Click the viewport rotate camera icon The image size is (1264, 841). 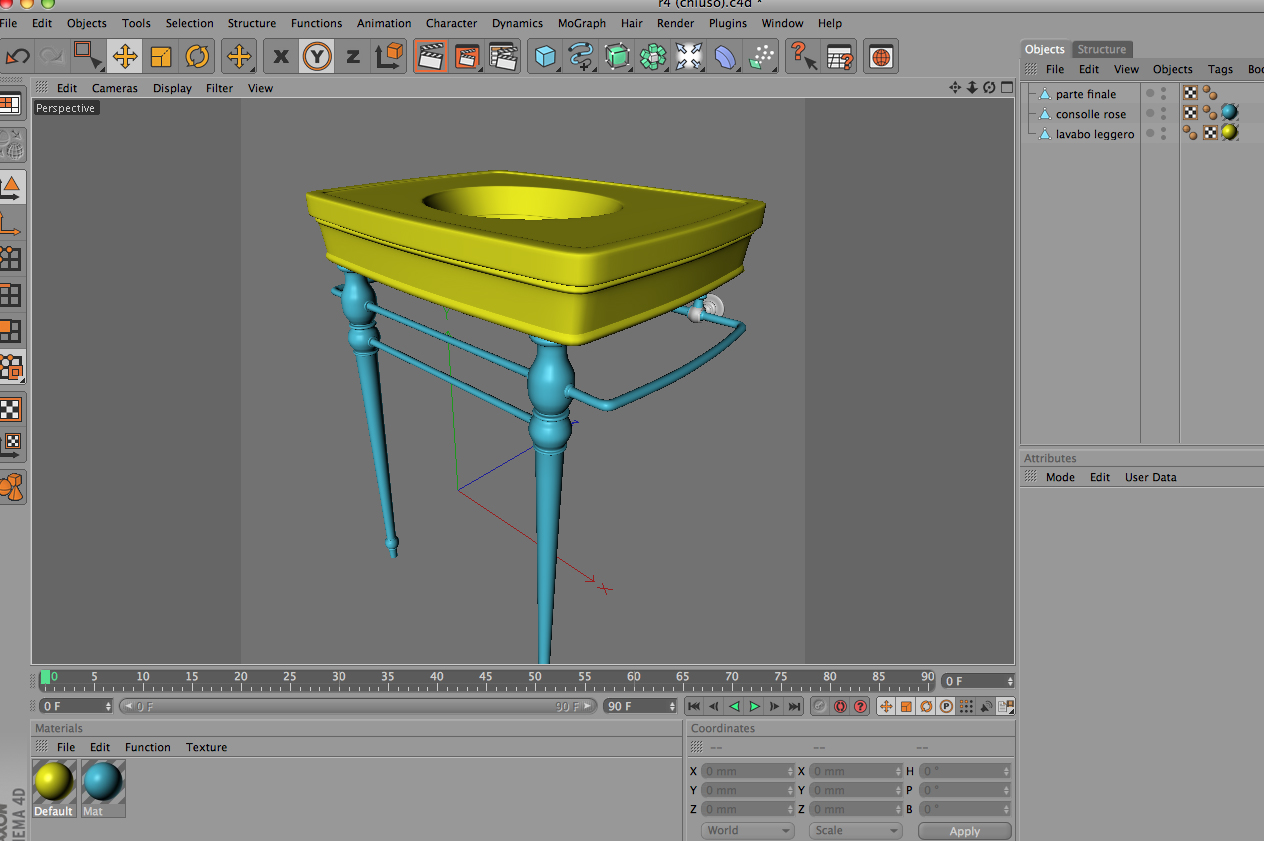(x=989, y=88)
